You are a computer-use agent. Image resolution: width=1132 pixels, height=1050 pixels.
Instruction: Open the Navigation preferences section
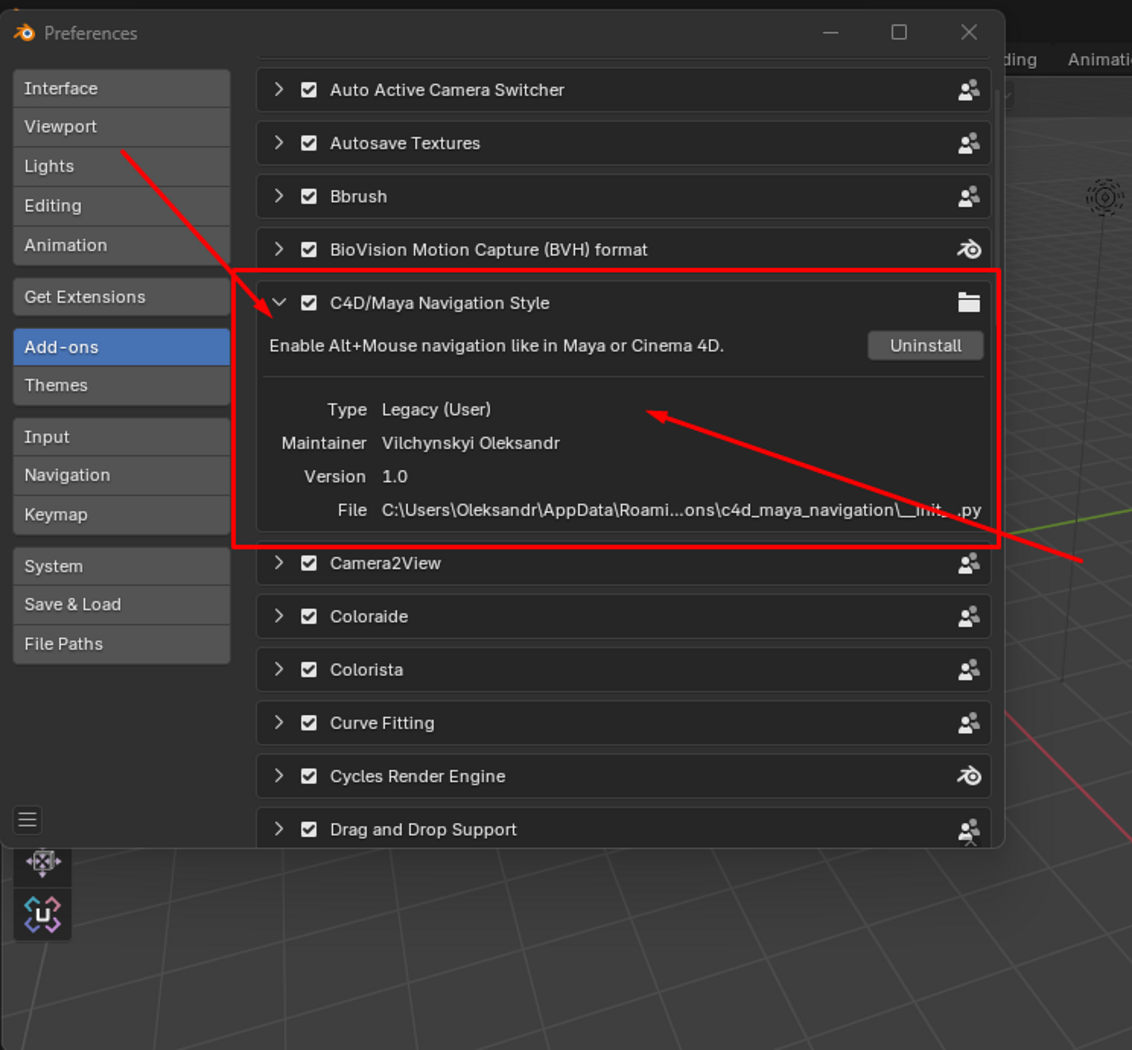(x=121, y=476)
